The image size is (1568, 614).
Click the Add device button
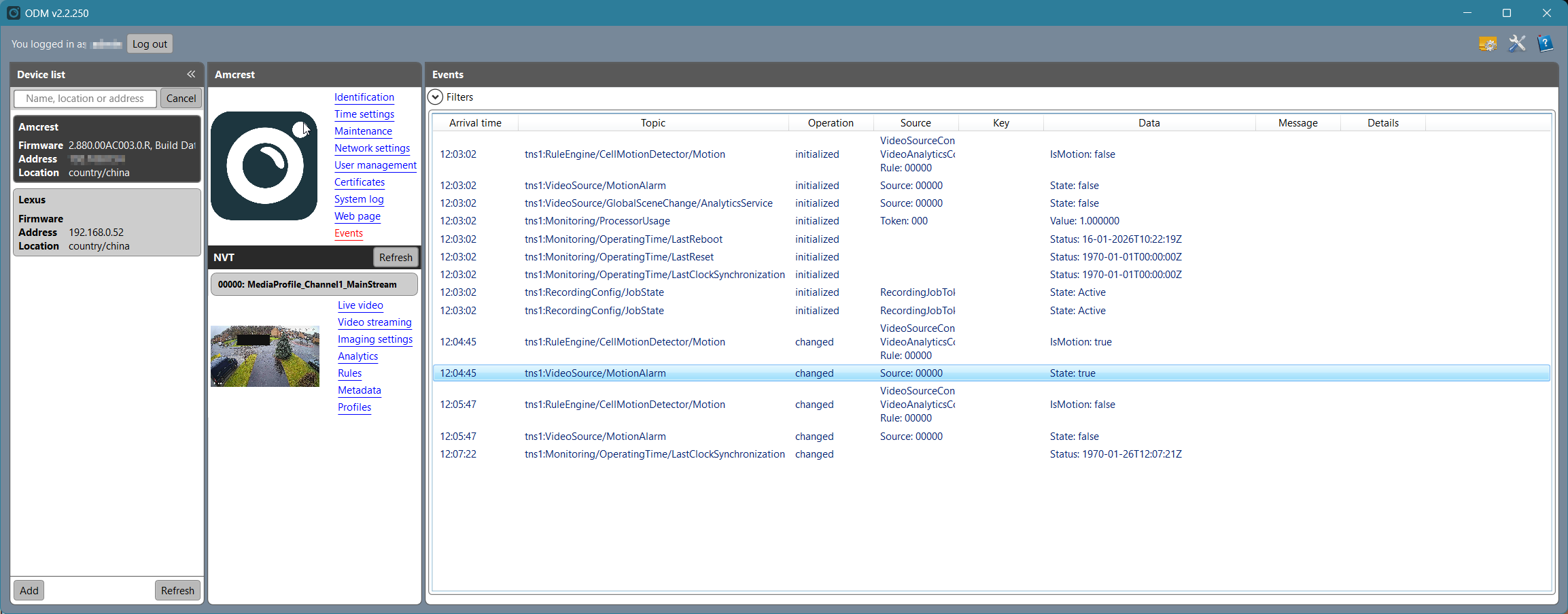(29, 590)
